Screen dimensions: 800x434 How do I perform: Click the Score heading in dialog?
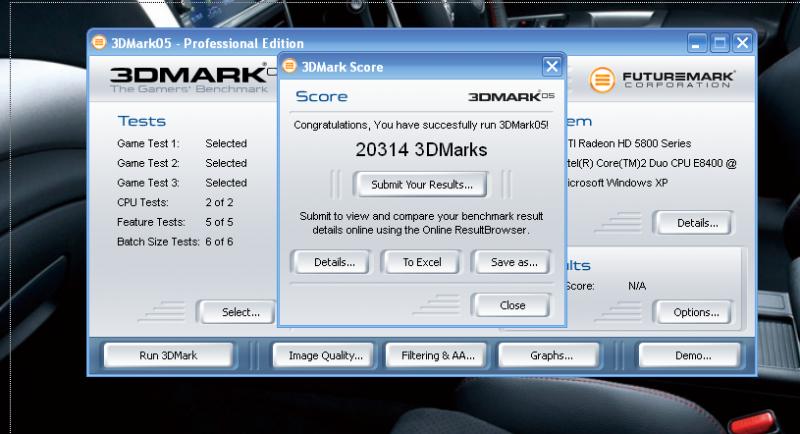(x=321, y=96)
